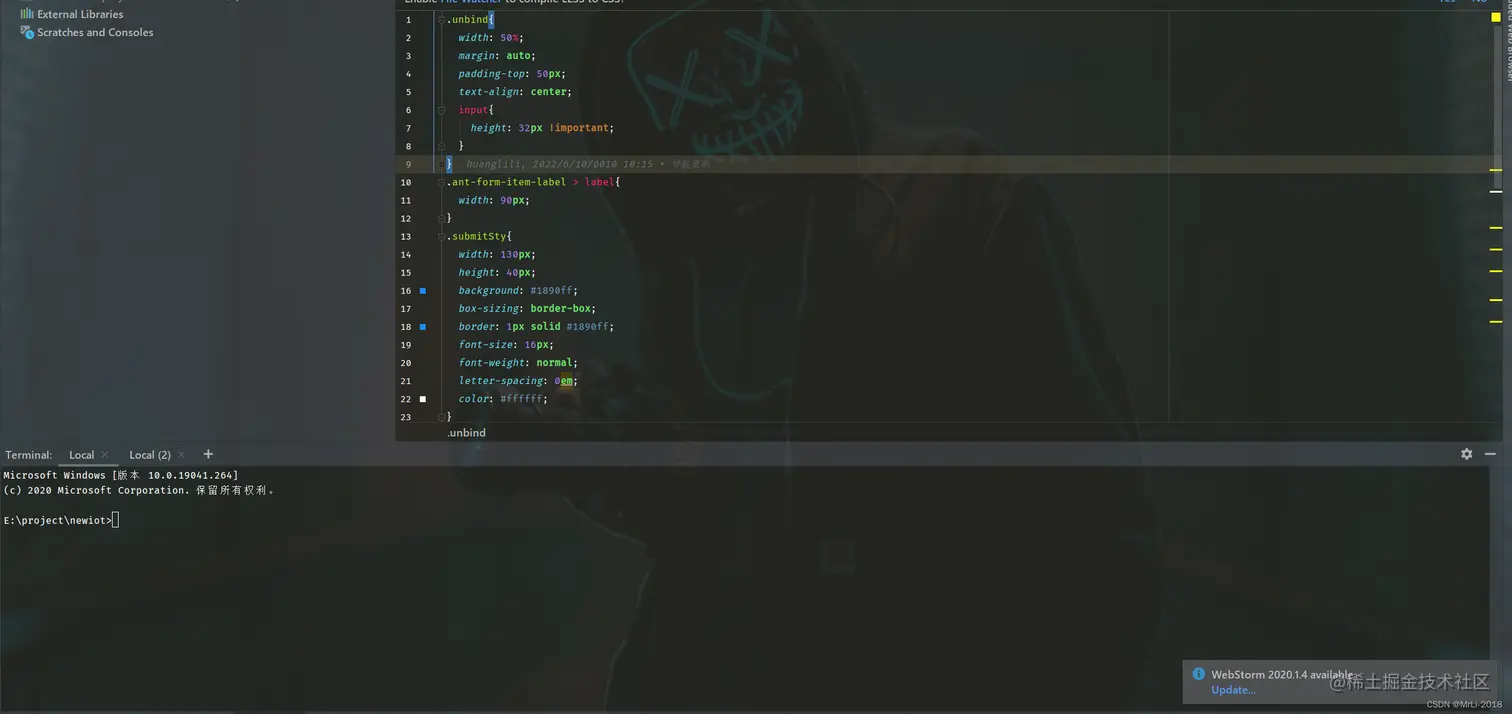Click the 'width: 50%' declaration

pos(491,38)
